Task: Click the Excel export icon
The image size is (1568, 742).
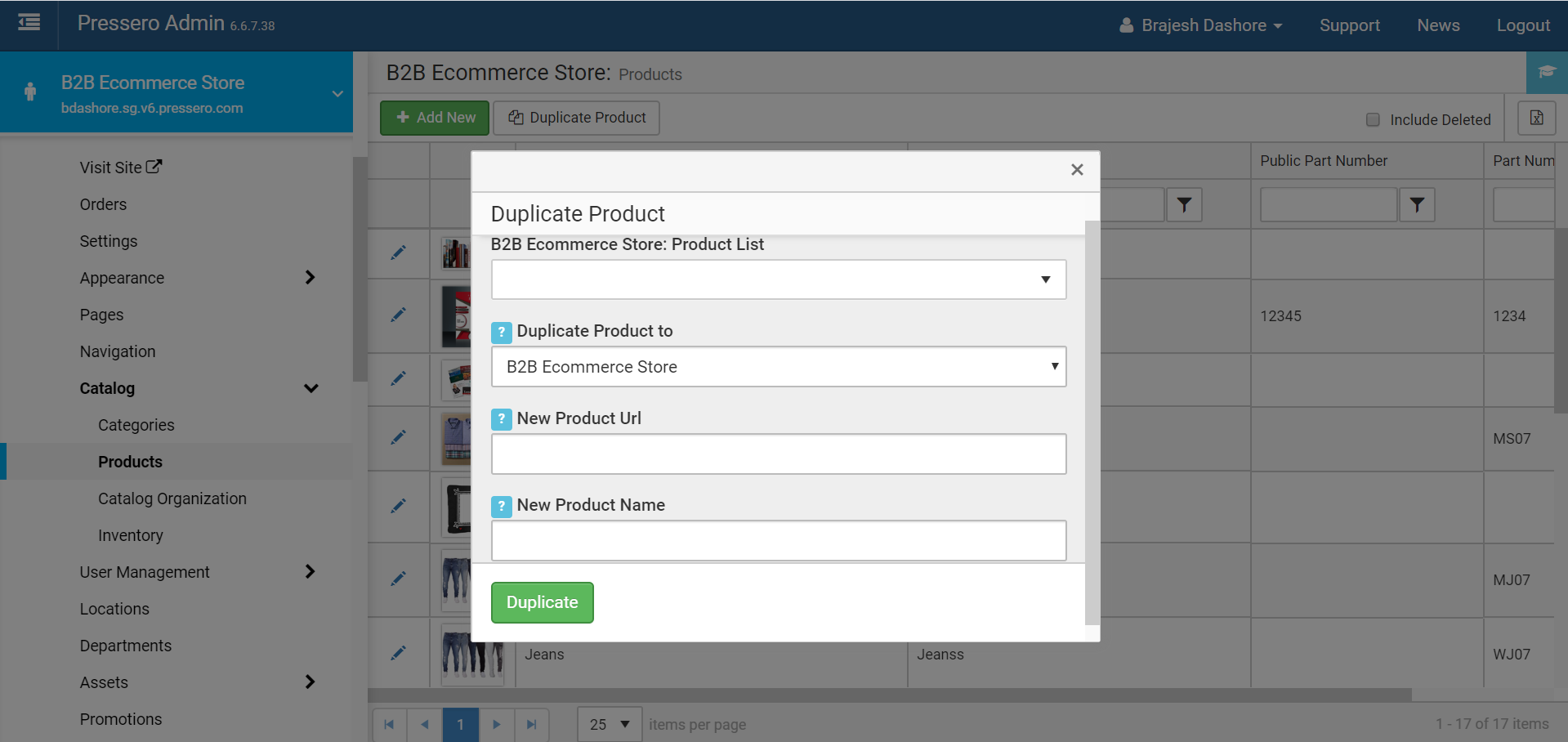Action: tap(1536, 118)
